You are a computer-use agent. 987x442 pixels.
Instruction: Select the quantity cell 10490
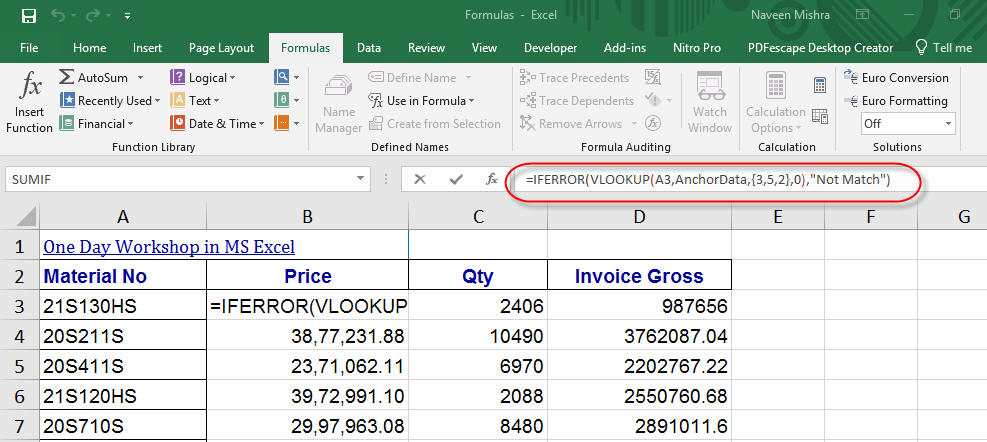(x=478, y=336)
